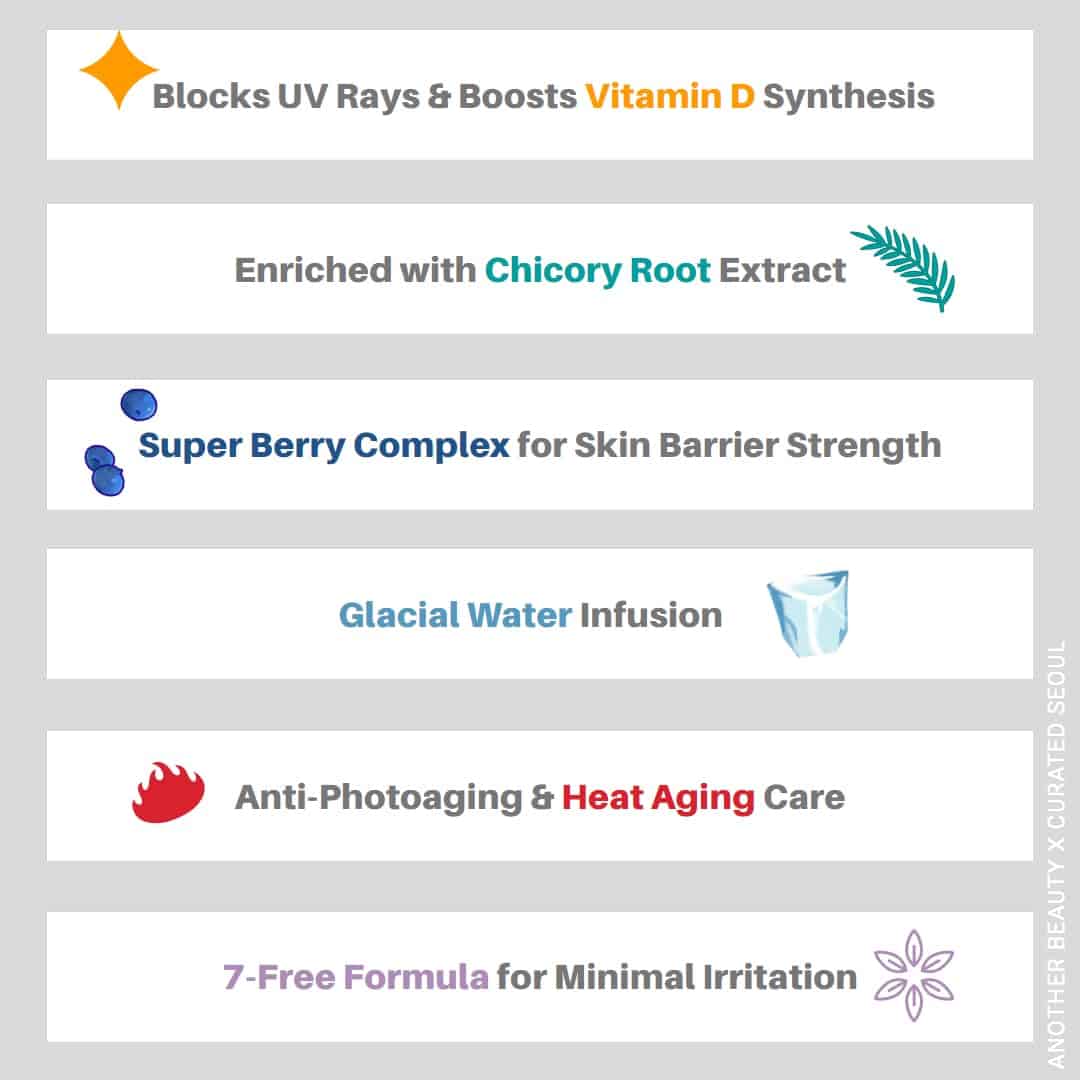This screenshot has width=1080, height=1080.
Task: Click the "Anti-Photoaging &" text
Action: click(394, 798)
